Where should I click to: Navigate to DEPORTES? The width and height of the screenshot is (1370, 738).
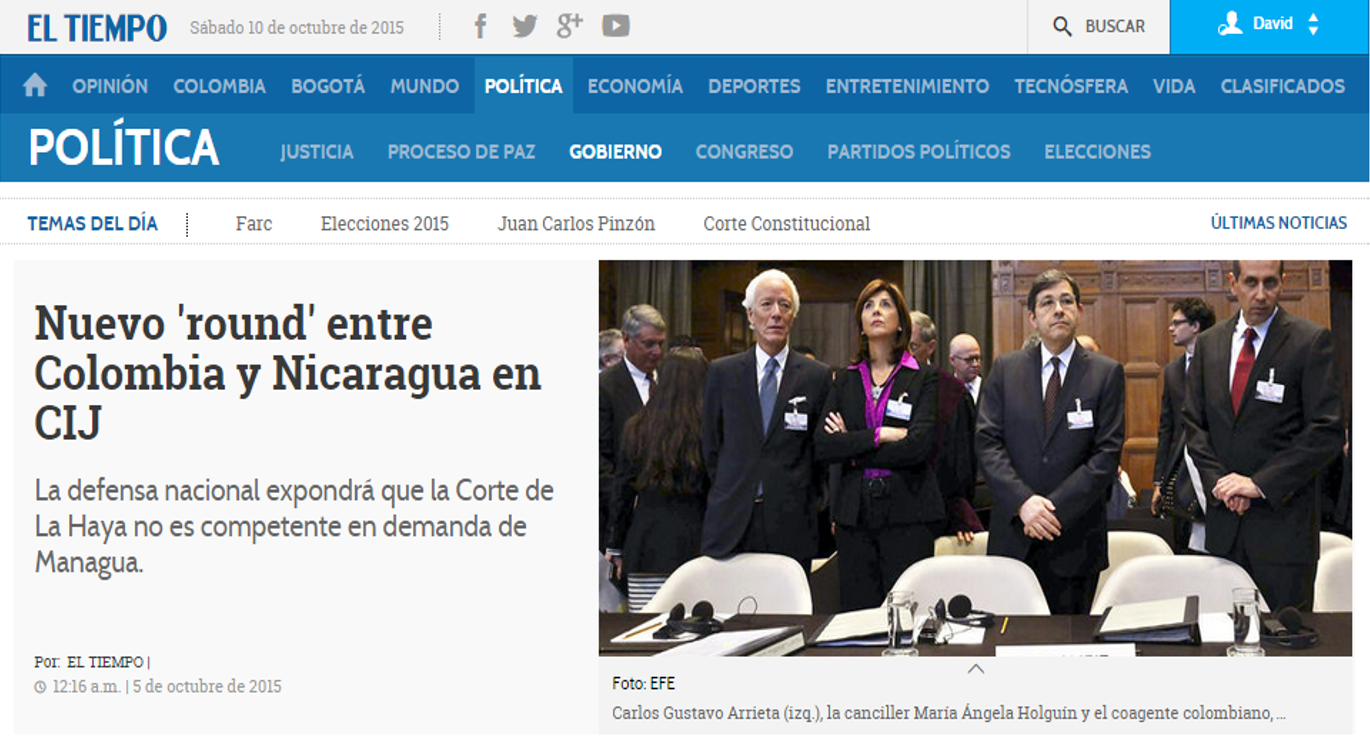coord(754,86)
